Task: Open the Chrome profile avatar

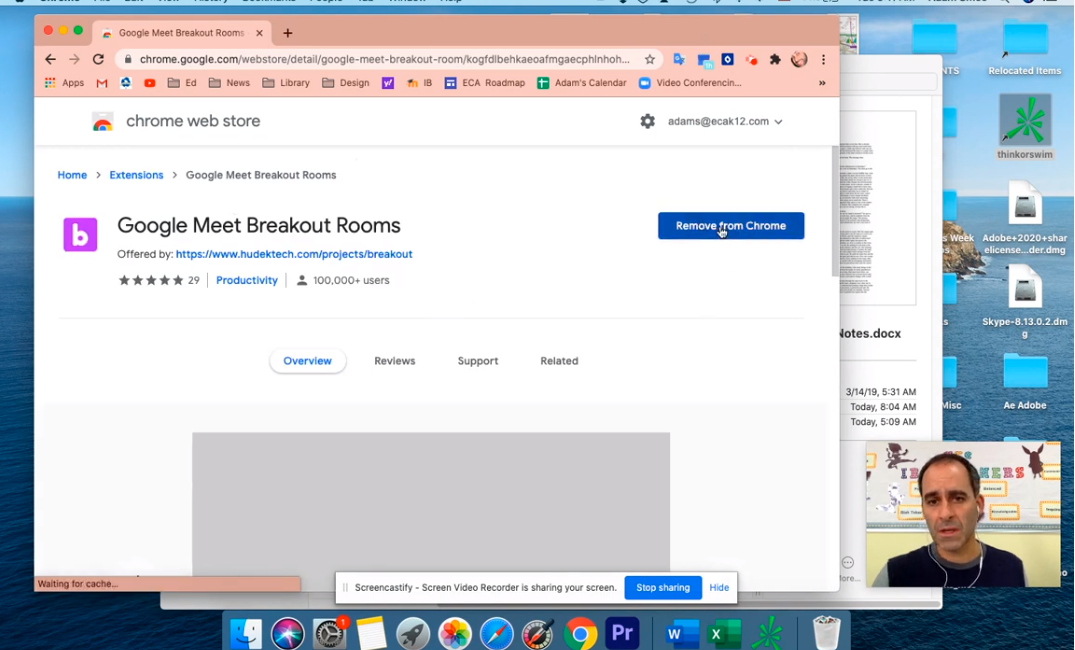Action: (x=799, y=60)
